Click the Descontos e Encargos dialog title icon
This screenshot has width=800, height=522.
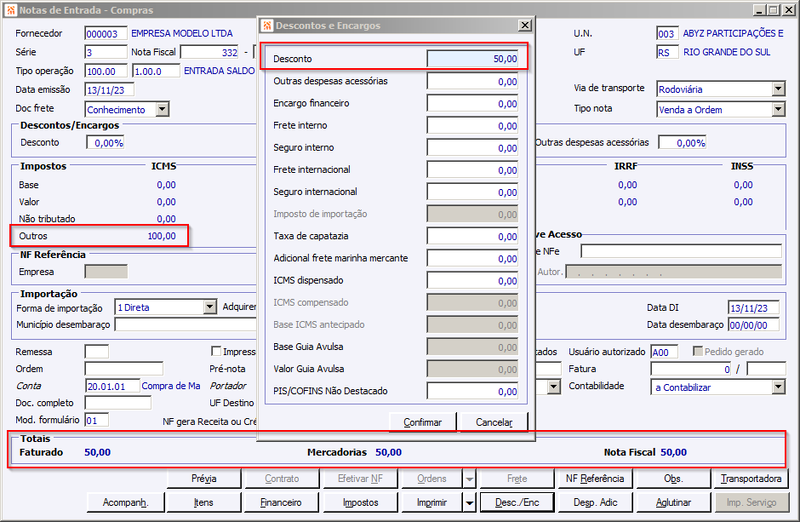coord(267,26)
